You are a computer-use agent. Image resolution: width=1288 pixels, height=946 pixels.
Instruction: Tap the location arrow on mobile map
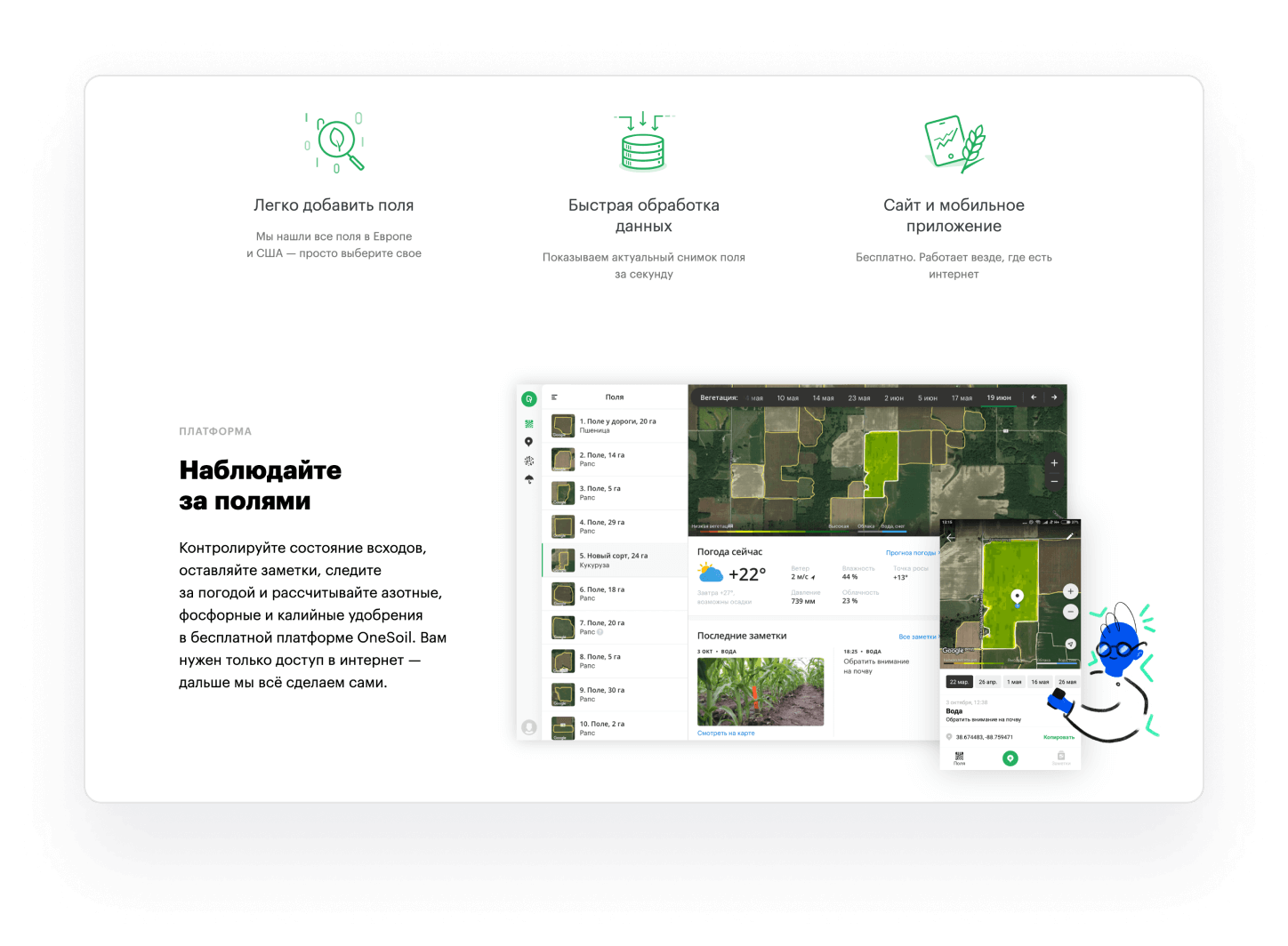(x=1070, y=644)
